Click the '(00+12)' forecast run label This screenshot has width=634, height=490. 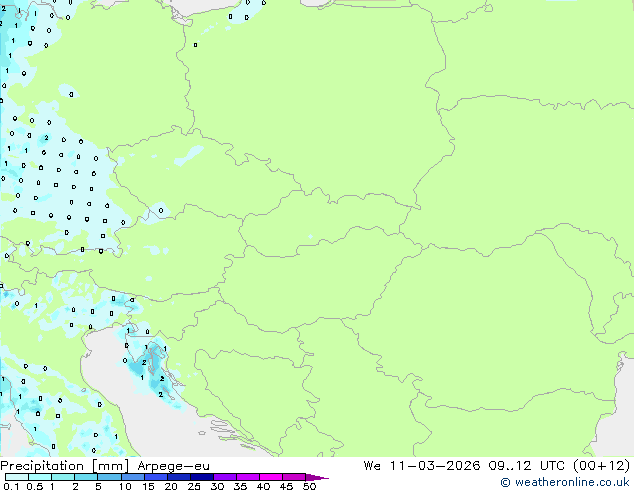pyautogui.click(x=604, y=466)
